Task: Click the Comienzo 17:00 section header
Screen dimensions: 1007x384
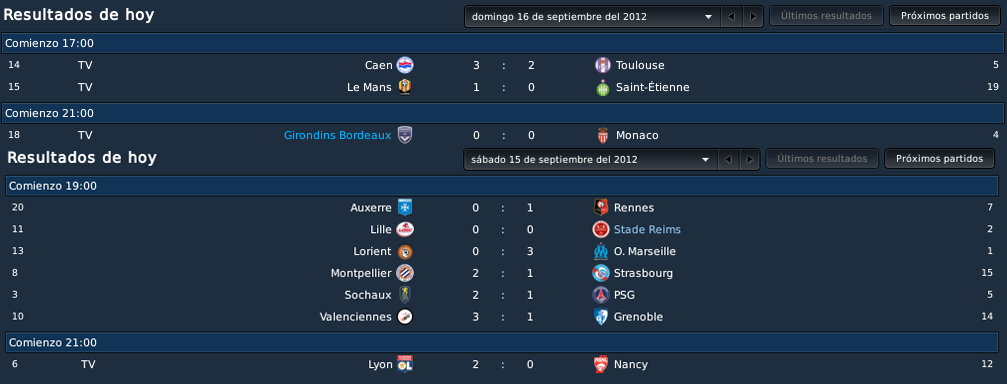Action: point(502,43)
